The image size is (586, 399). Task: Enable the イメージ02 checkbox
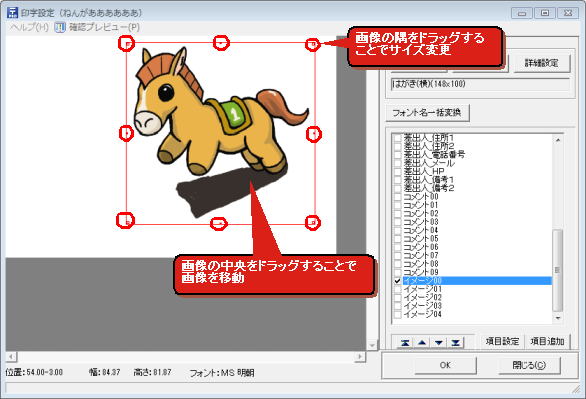tap(397, 297)
